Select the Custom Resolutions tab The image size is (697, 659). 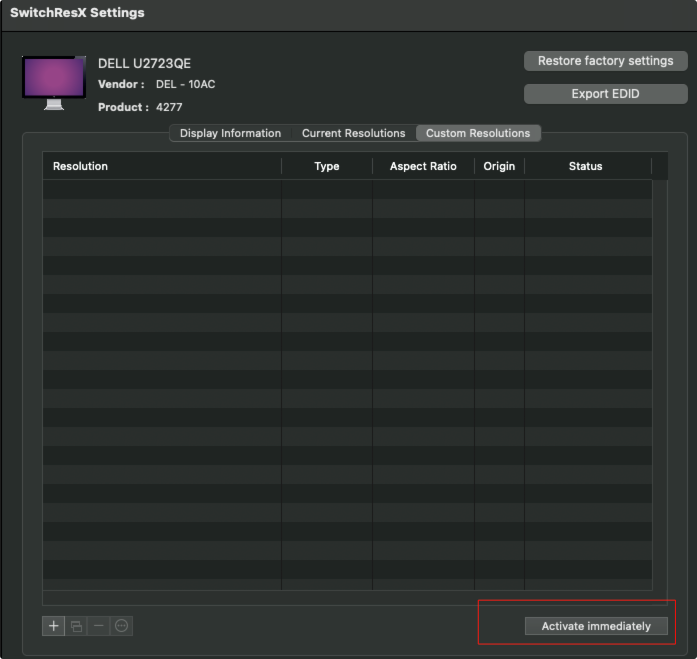click(478, 133)
